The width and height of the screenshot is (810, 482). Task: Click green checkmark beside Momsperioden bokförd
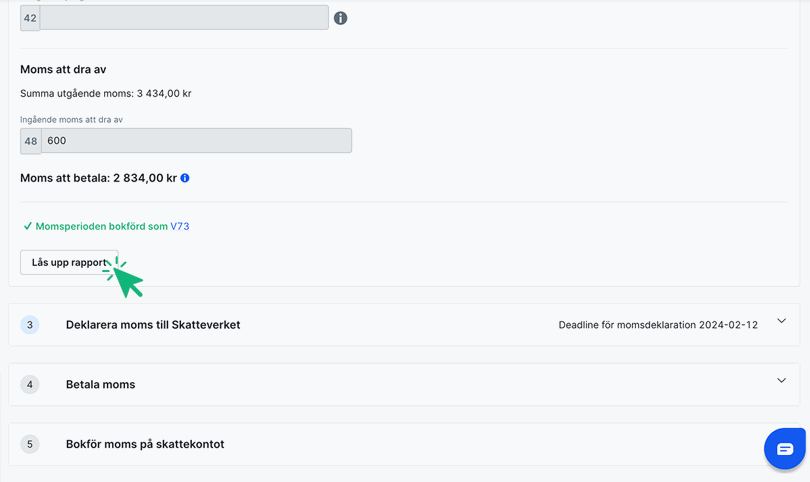click(x=27, y=226)
